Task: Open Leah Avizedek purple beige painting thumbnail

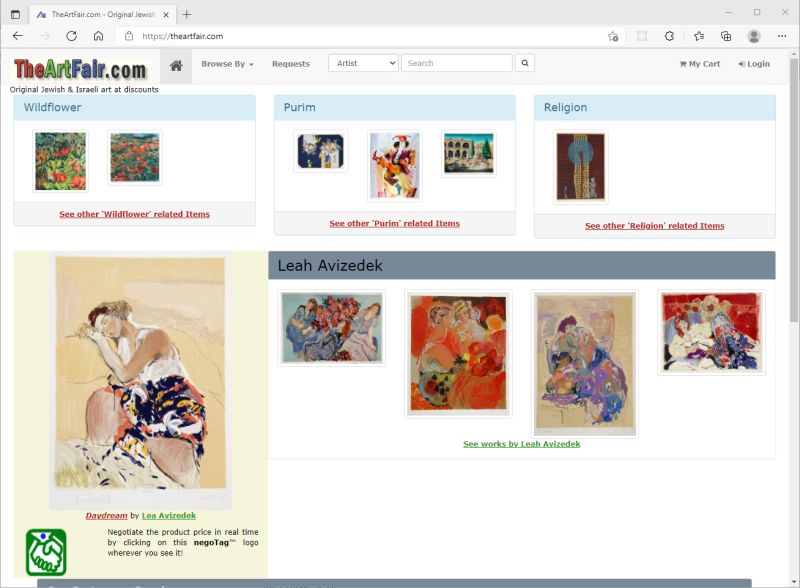Action: 585,364
